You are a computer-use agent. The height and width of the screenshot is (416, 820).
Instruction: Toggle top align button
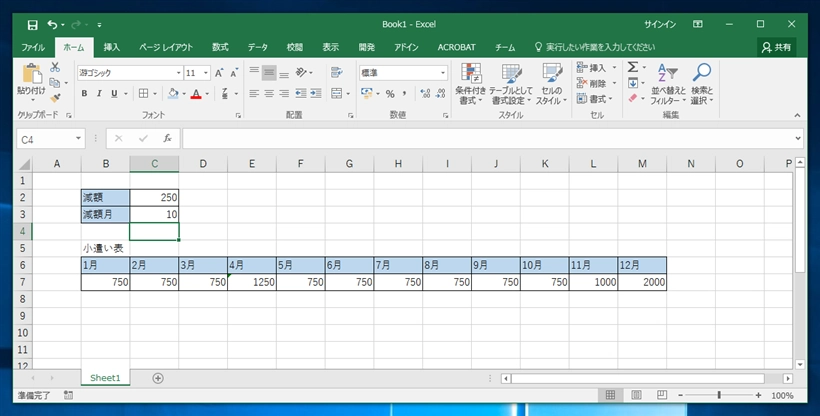[254, 72]
